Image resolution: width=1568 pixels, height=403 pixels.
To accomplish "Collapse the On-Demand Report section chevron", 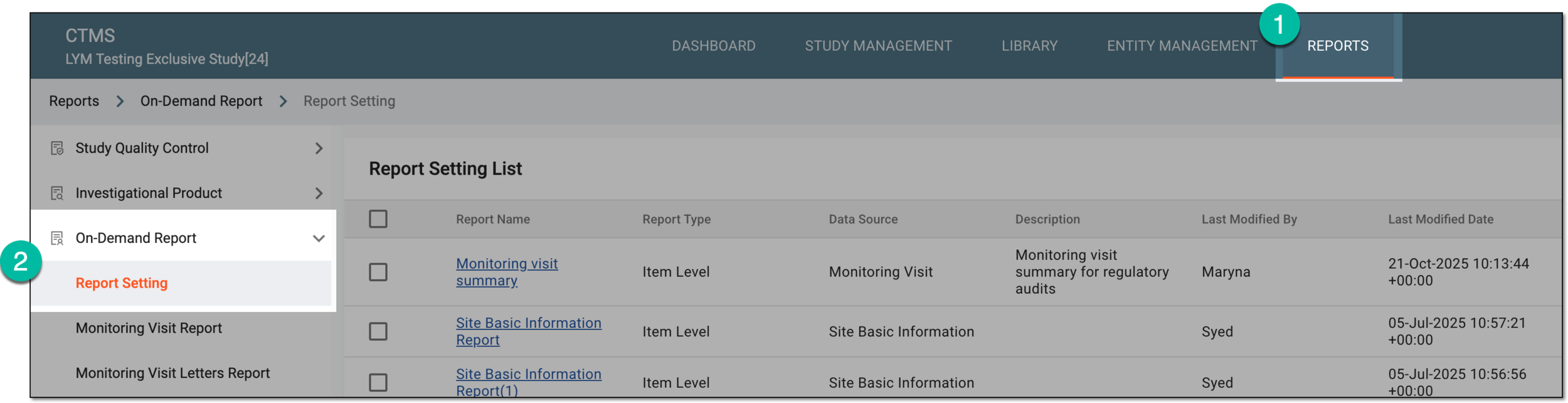I will pyautogui.click(x=319, y=239).
